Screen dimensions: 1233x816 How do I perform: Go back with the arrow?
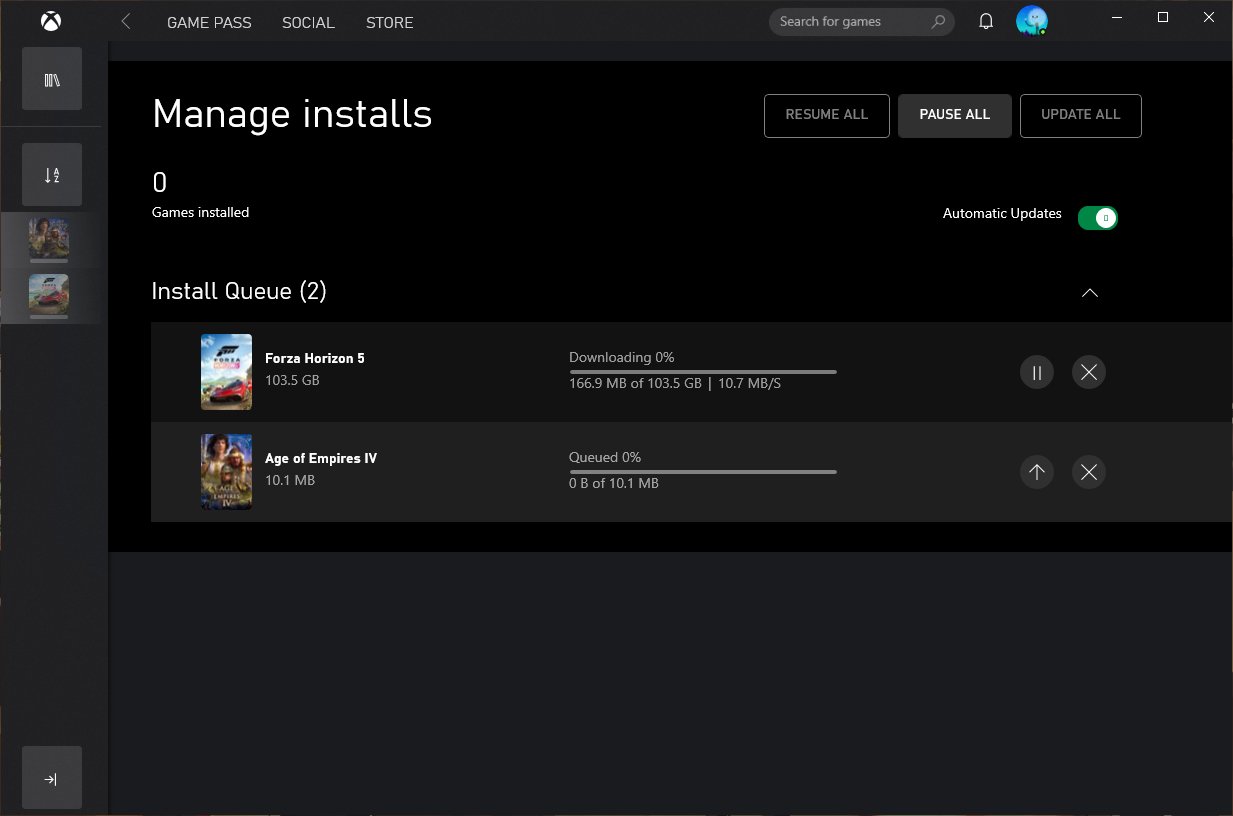(126, 21)
